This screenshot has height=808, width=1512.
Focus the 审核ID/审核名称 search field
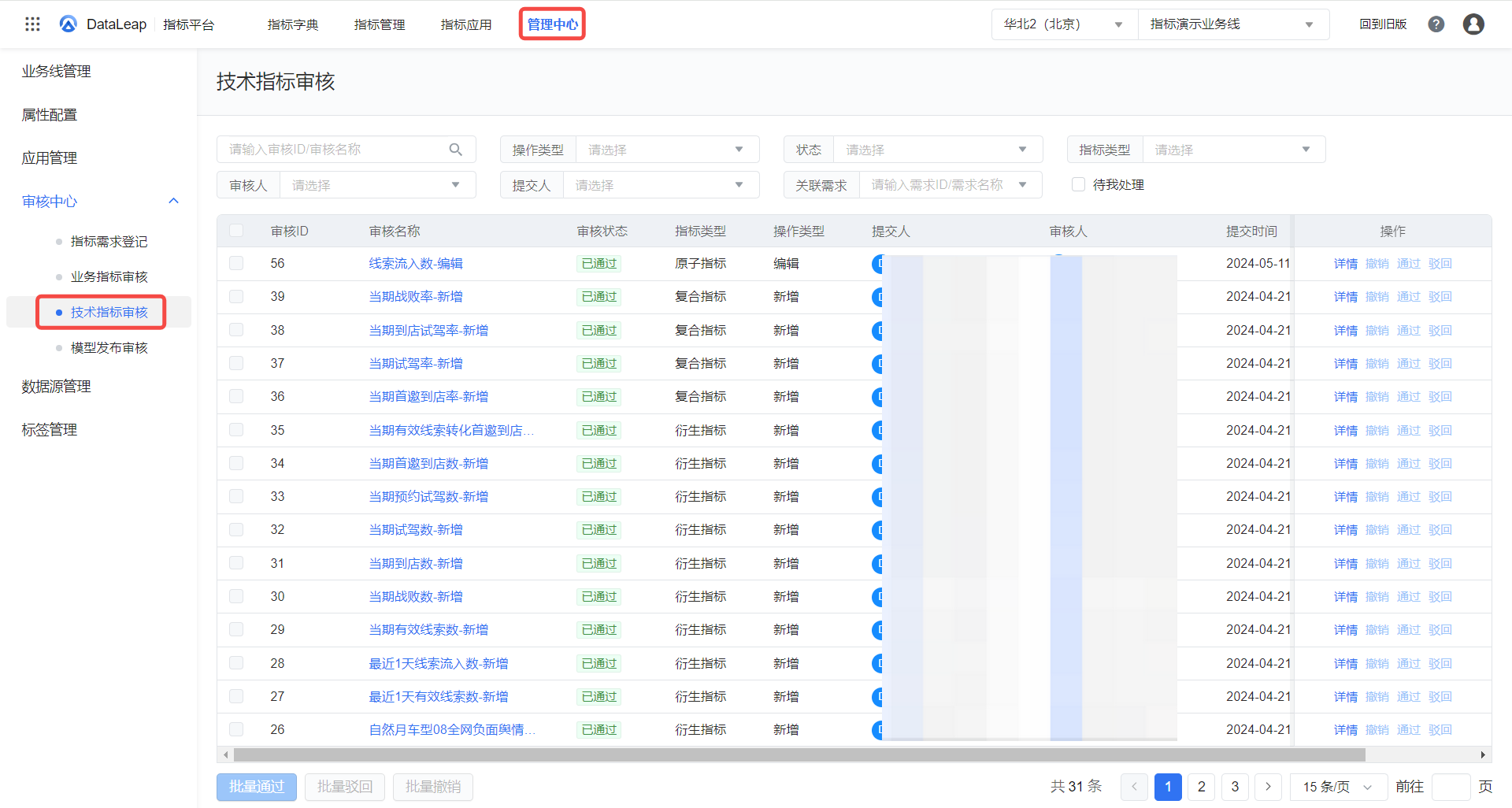tap(346, 150)
